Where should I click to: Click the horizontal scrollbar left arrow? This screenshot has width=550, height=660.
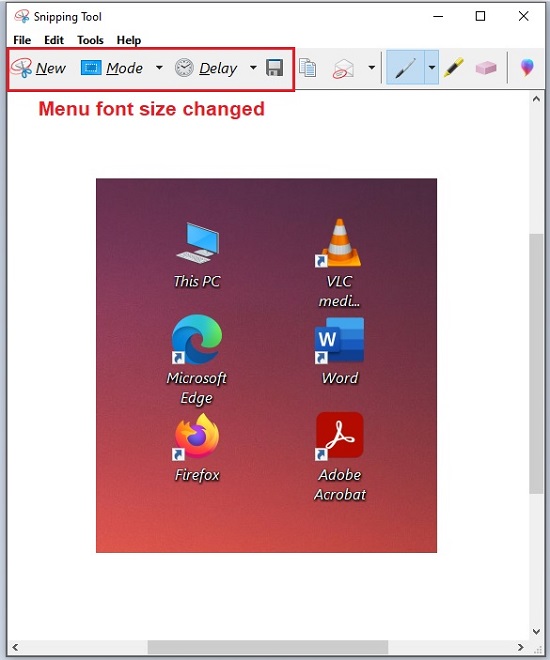point(15,647)
